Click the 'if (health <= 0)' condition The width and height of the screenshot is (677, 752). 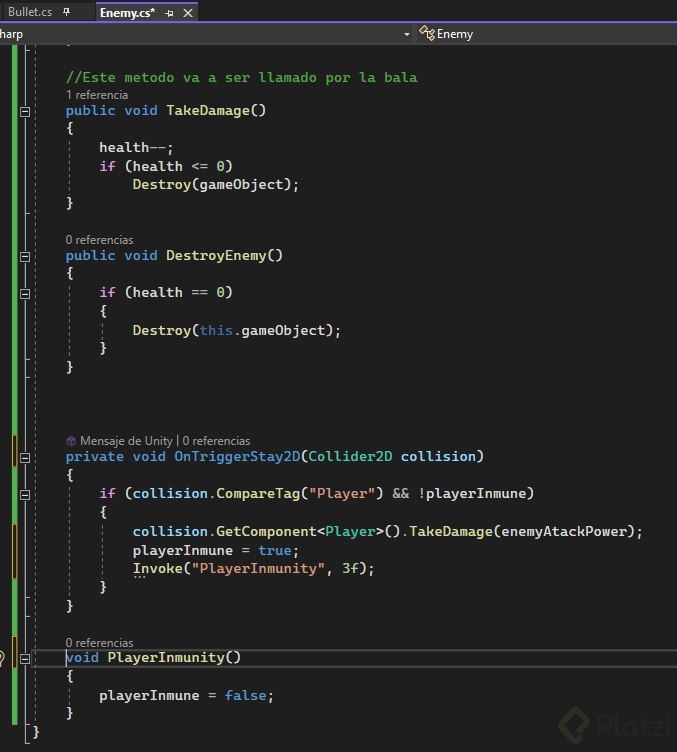coord(166,166)
